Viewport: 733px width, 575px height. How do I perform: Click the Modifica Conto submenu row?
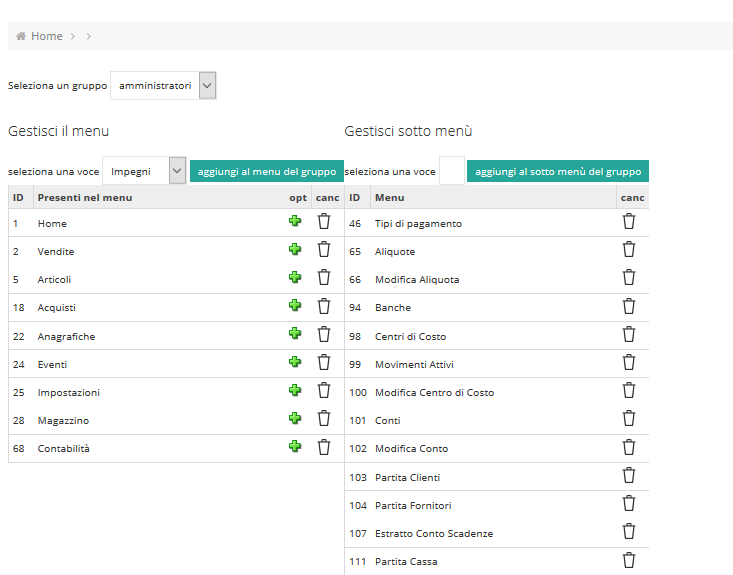(x=496, y=448)
